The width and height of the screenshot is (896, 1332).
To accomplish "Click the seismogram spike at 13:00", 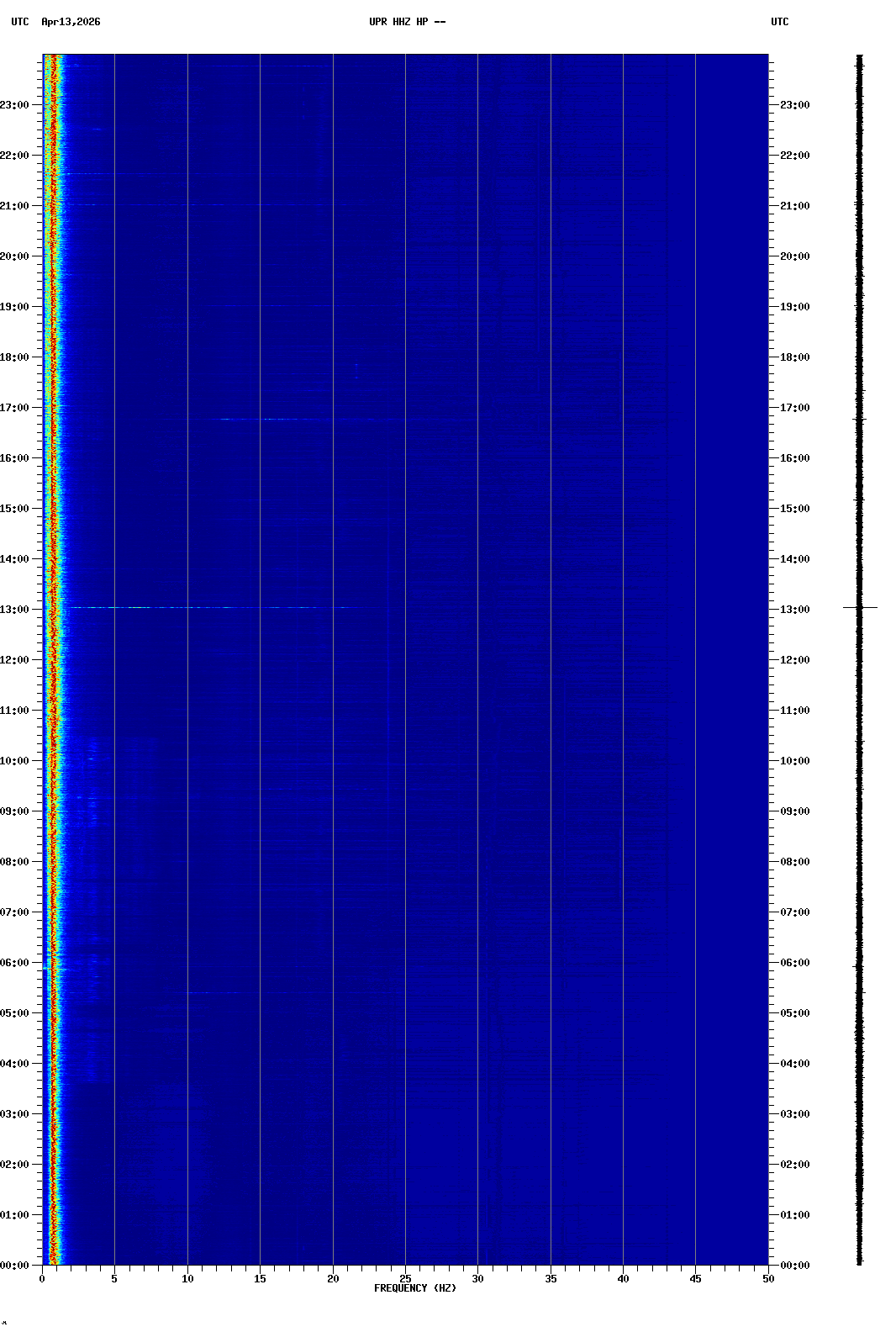I will point(860,607).
